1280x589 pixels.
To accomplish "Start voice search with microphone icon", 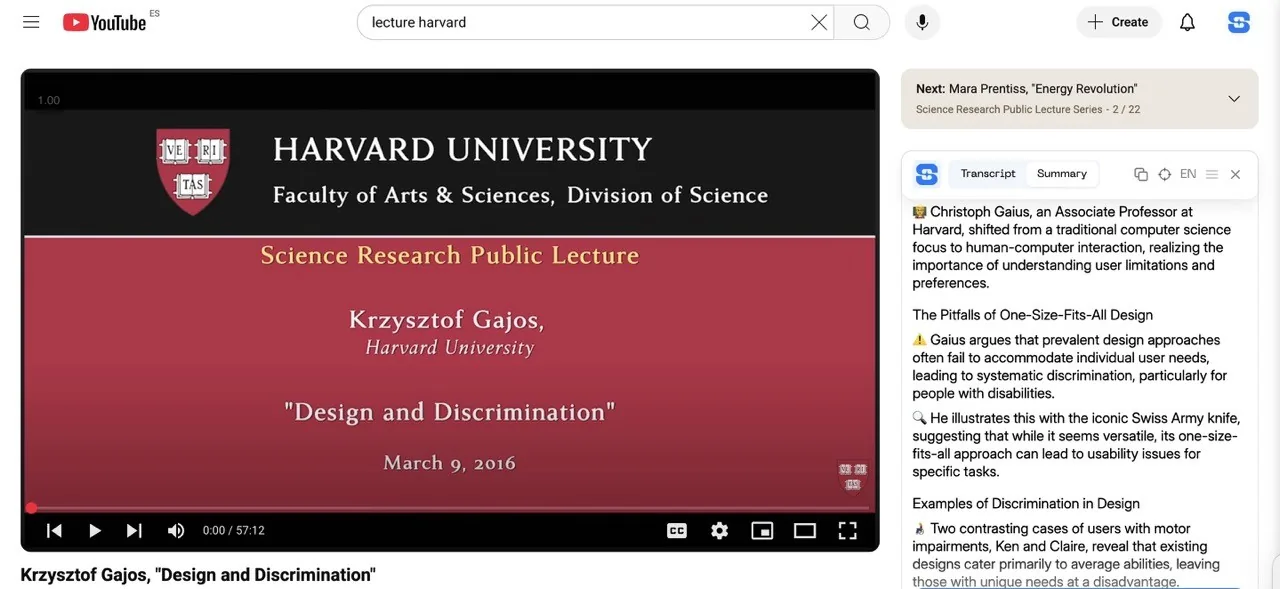I will (922, 22).
